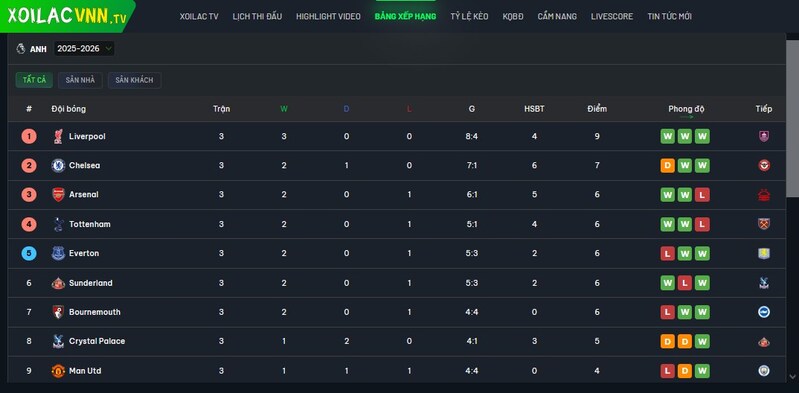This screenshot has height=393, width=799.
Task: Click the Phong độ column header arrow
Action: [x=686, y=117]
